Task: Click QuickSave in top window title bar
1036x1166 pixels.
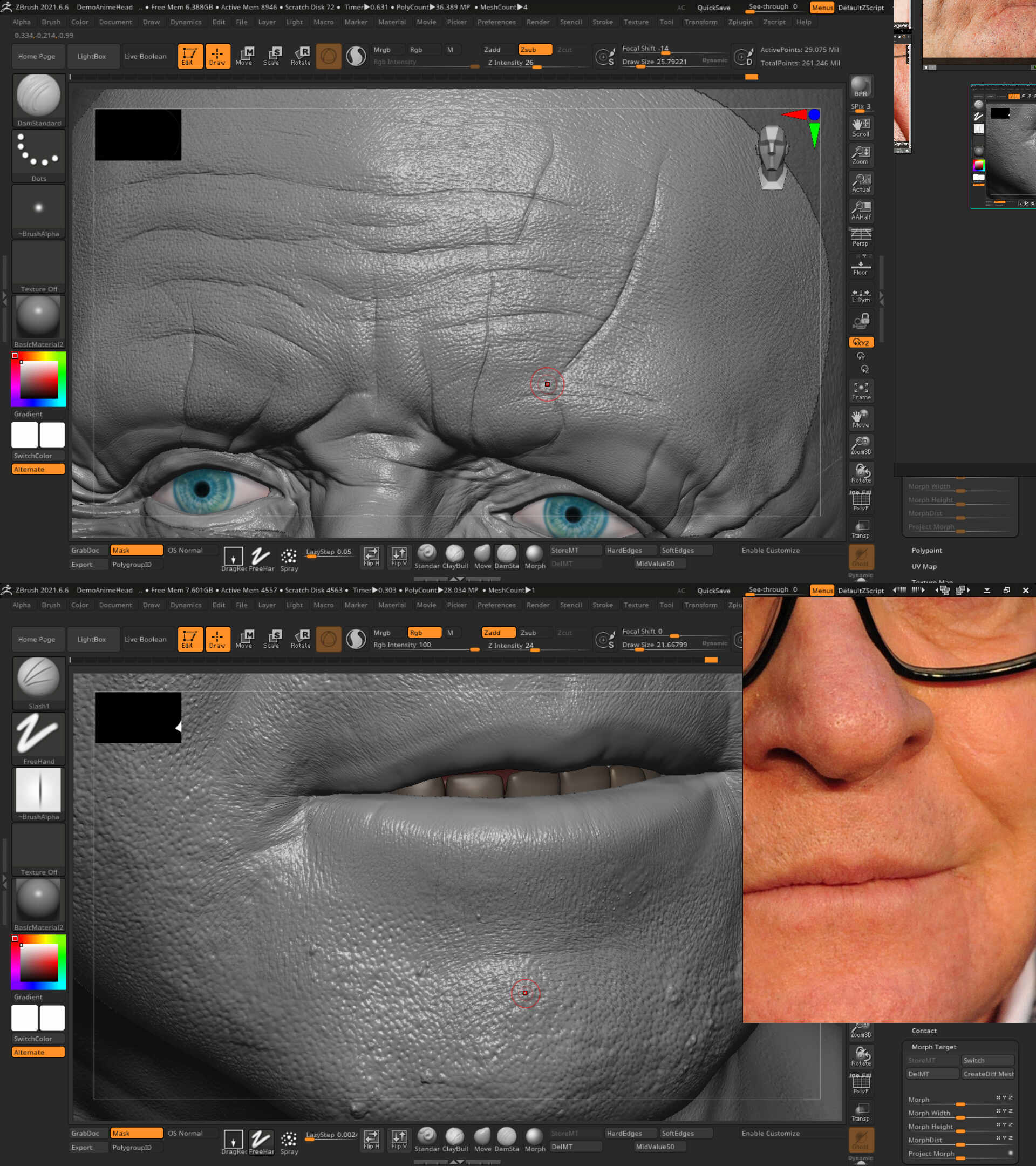Action: coord(713,8)
